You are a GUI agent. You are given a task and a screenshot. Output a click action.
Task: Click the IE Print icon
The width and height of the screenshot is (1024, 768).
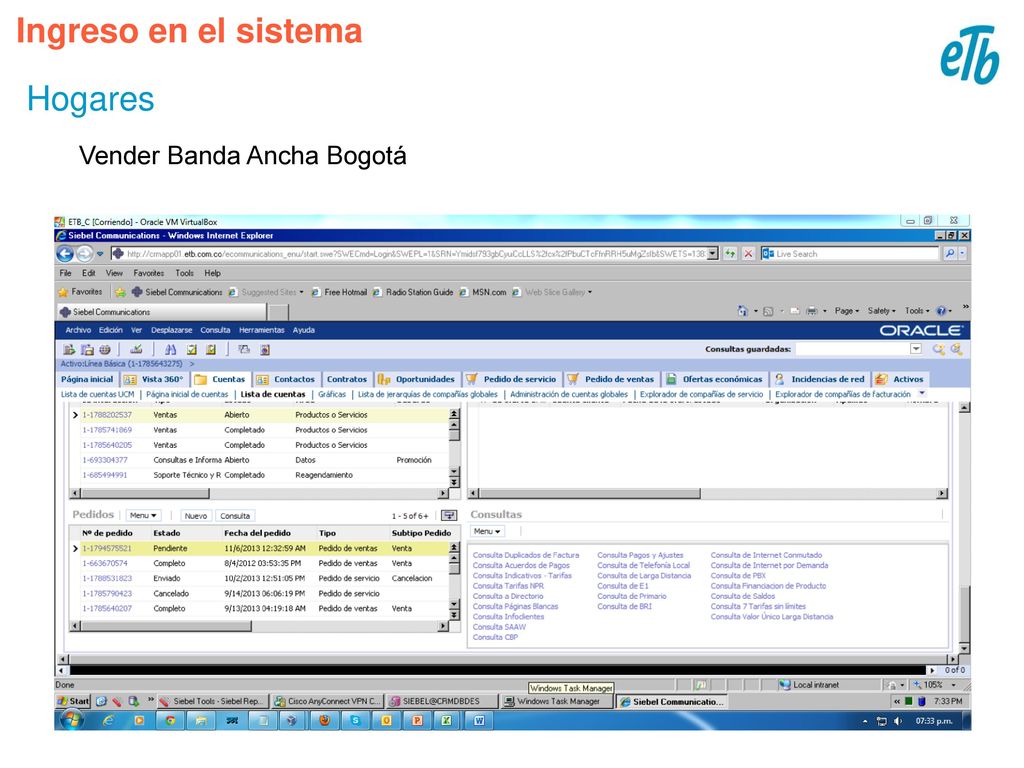tap(812, 311)
